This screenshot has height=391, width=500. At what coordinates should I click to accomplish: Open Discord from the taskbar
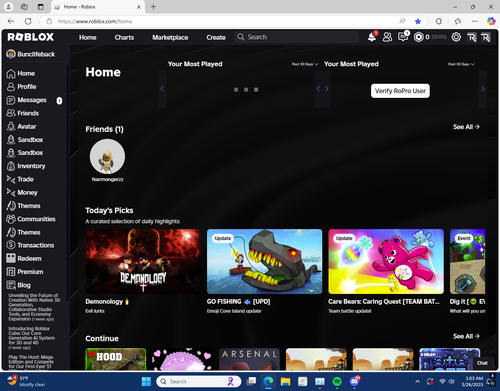tap(355, 381)
